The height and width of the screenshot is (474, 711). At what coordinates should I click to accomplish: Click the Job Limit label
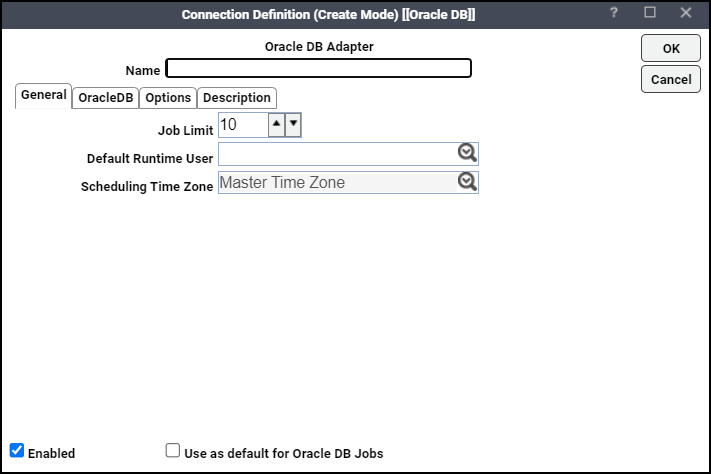pyautogui.click(x=185, y=131)
